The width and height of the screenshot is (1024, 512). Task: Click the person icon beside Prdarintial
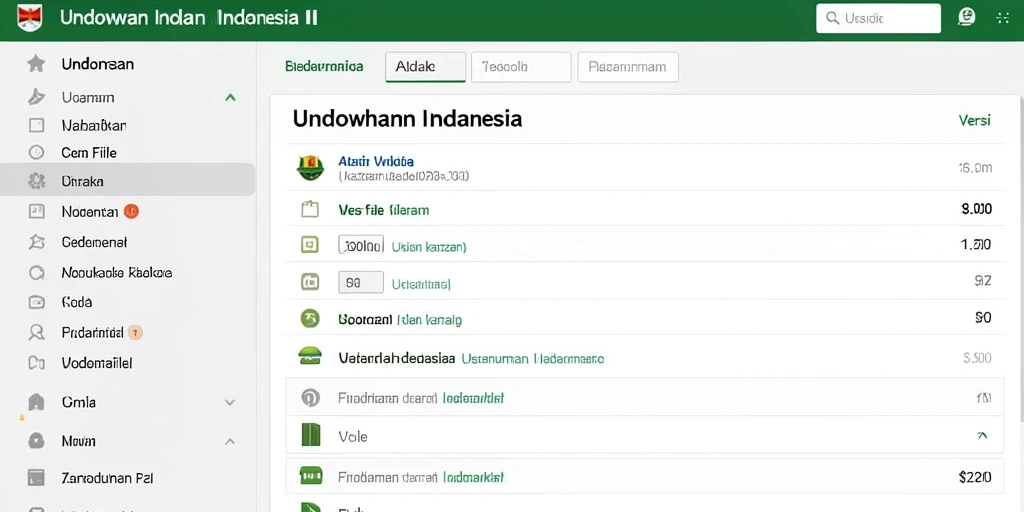click(36, 332)
